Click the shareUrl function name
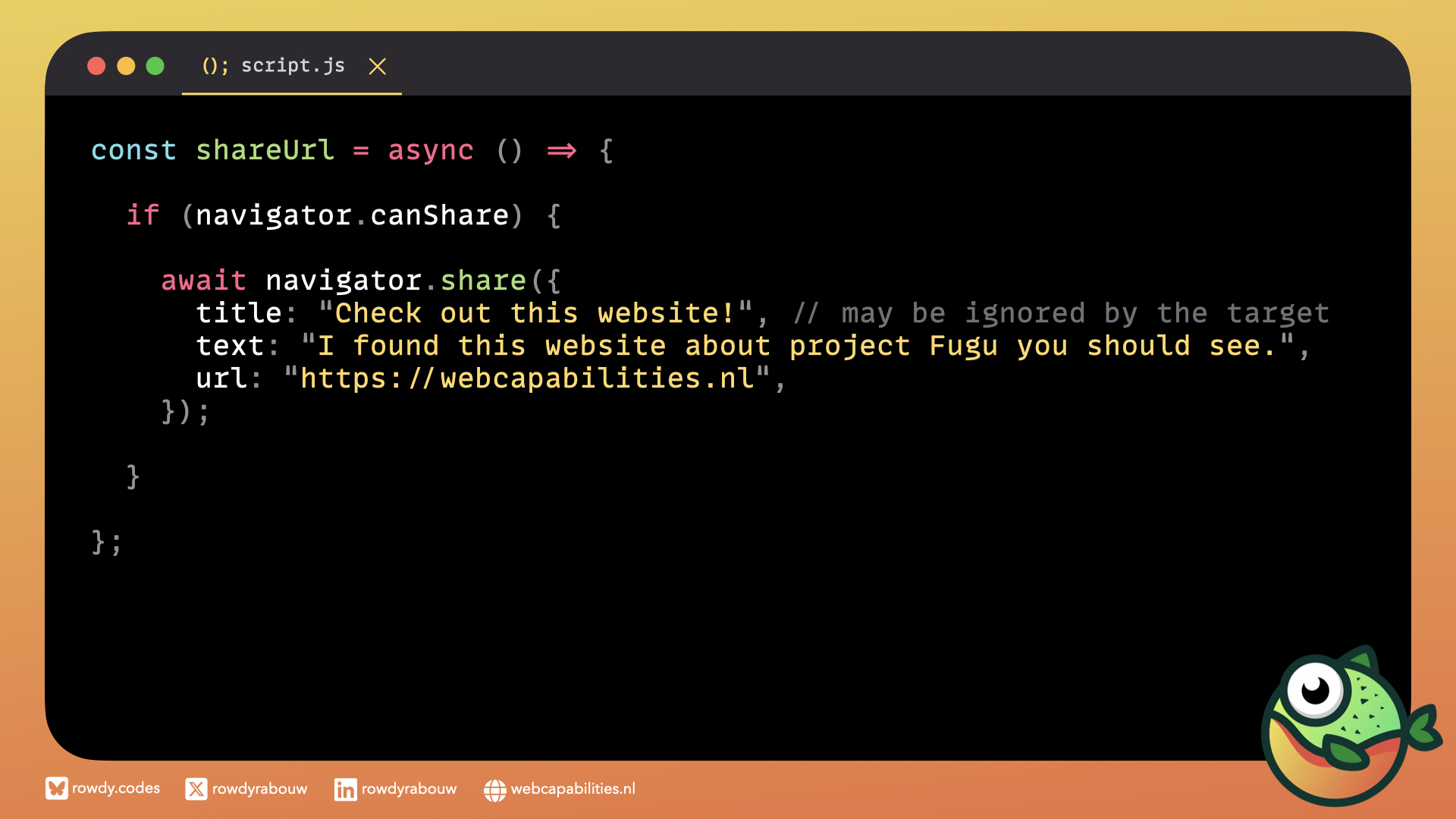Image resolution: width=1456 pixels, height=819 pixels. coord(265,150)
